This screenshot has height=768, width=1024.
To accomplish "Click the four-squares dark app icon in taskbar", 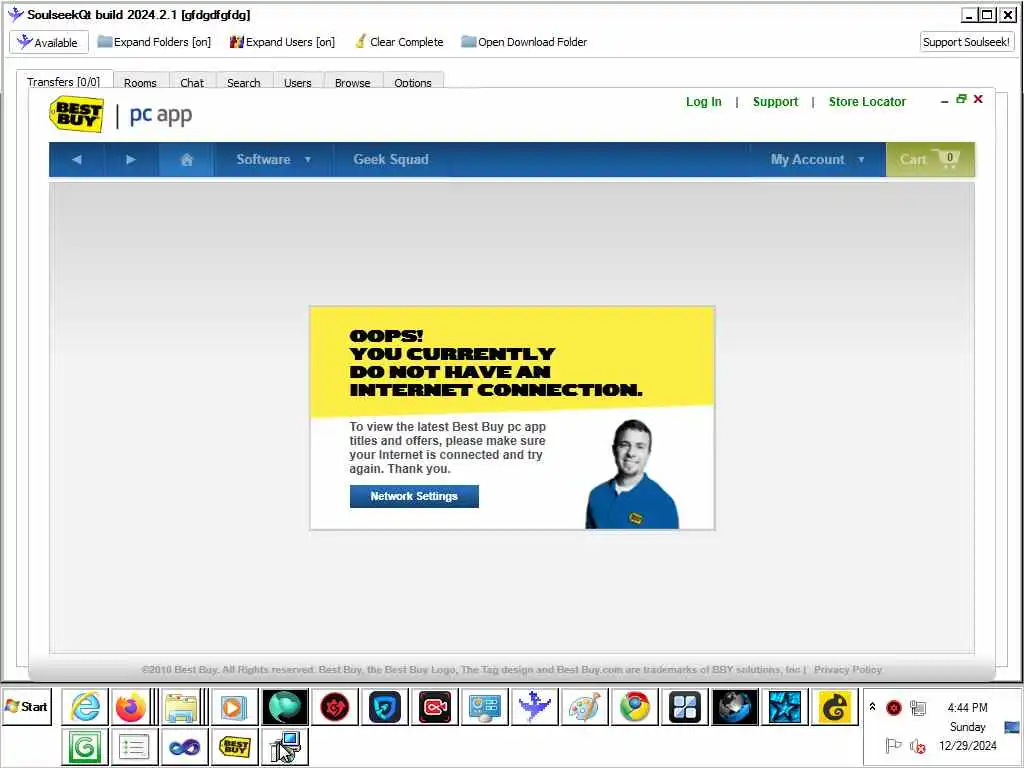I will tap(684, 707).
